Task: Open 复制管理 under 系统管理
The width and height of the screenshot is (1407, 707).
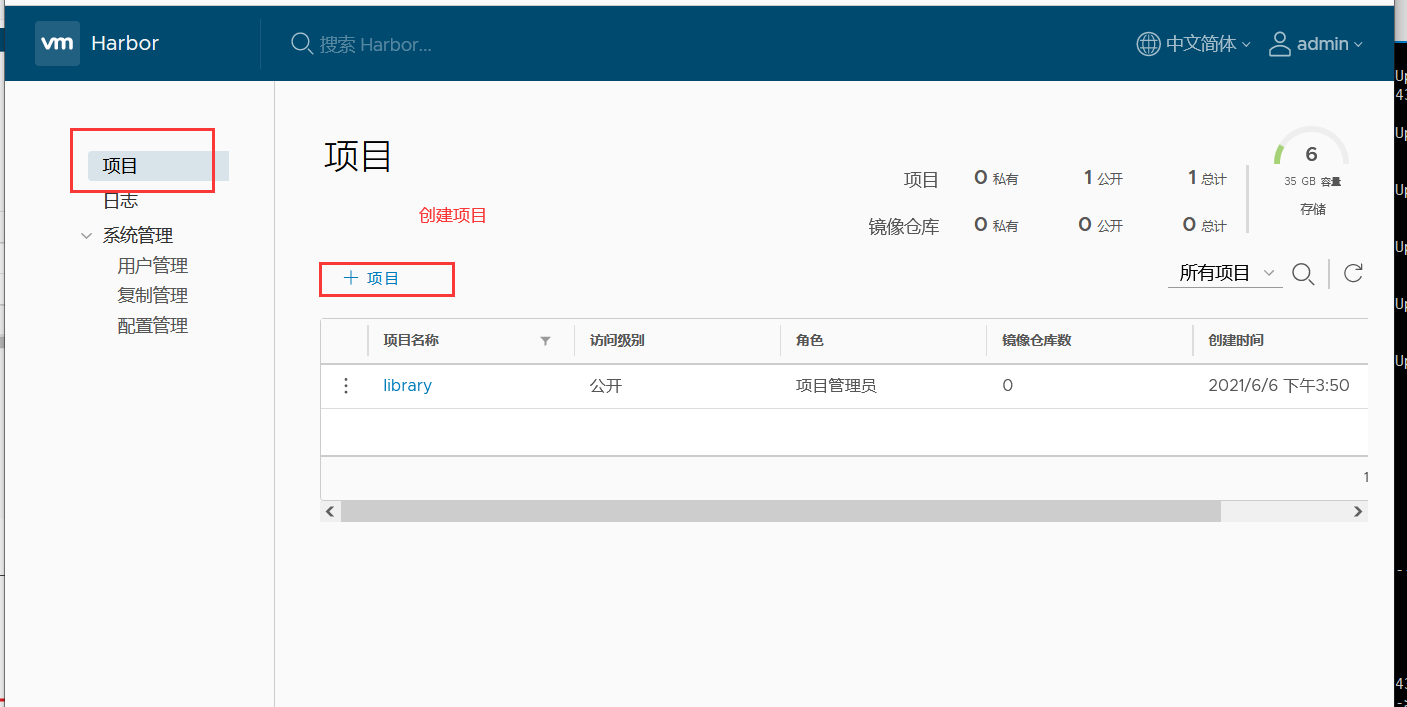Action: [x=153, y=296]
